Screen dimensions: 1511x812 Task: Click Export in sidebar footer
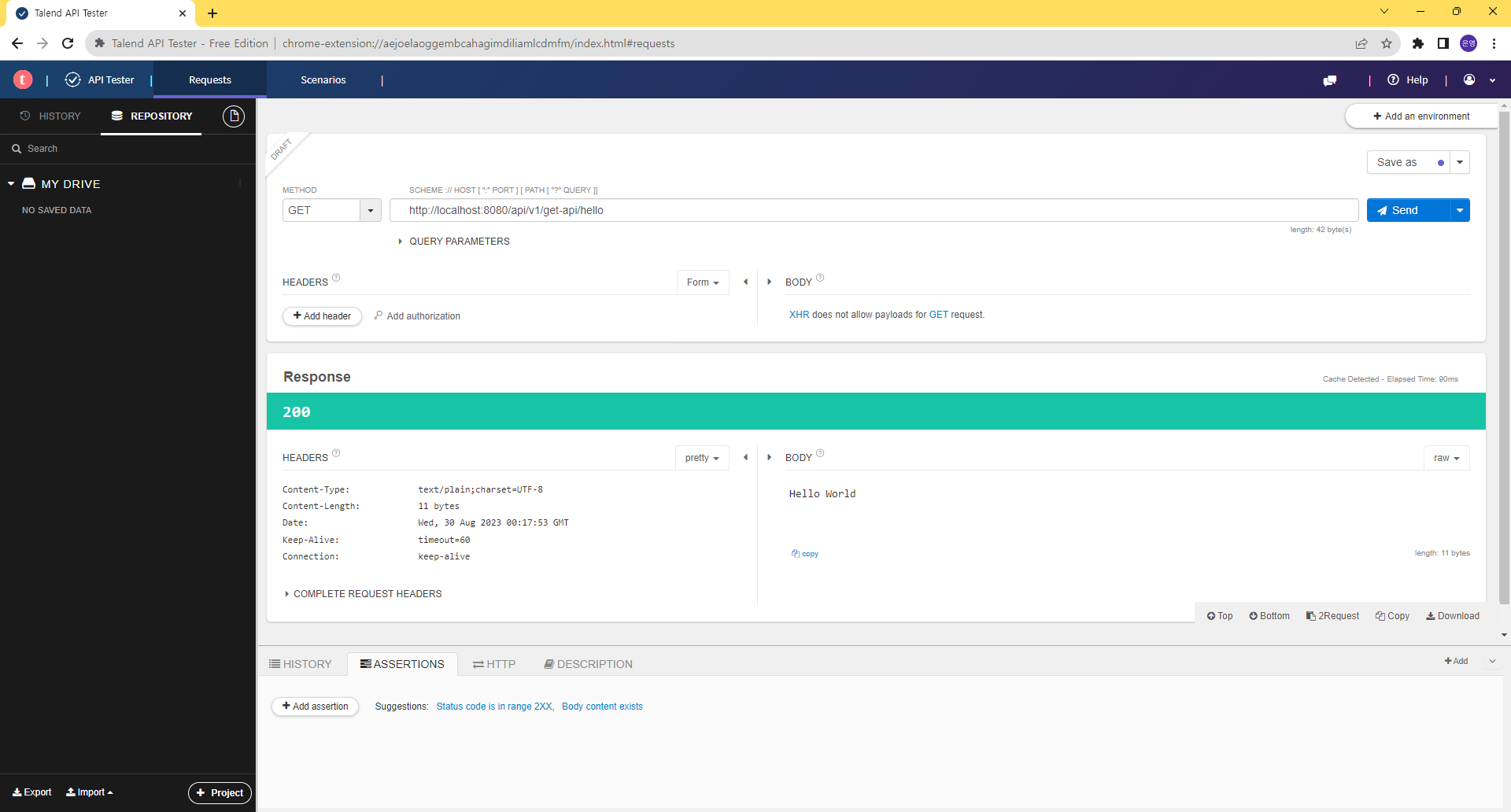(32, 792)
